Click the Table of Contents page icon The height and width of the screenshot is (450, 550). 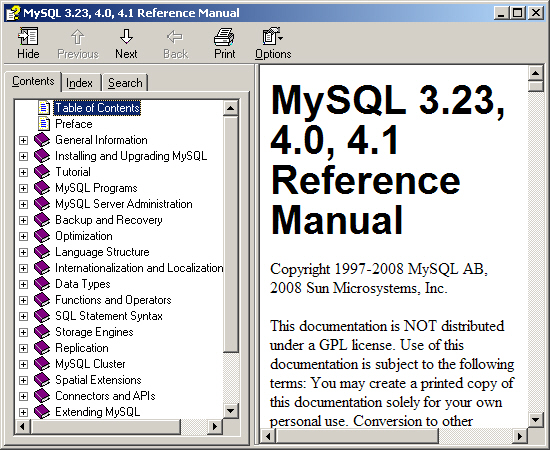point(44,108)
